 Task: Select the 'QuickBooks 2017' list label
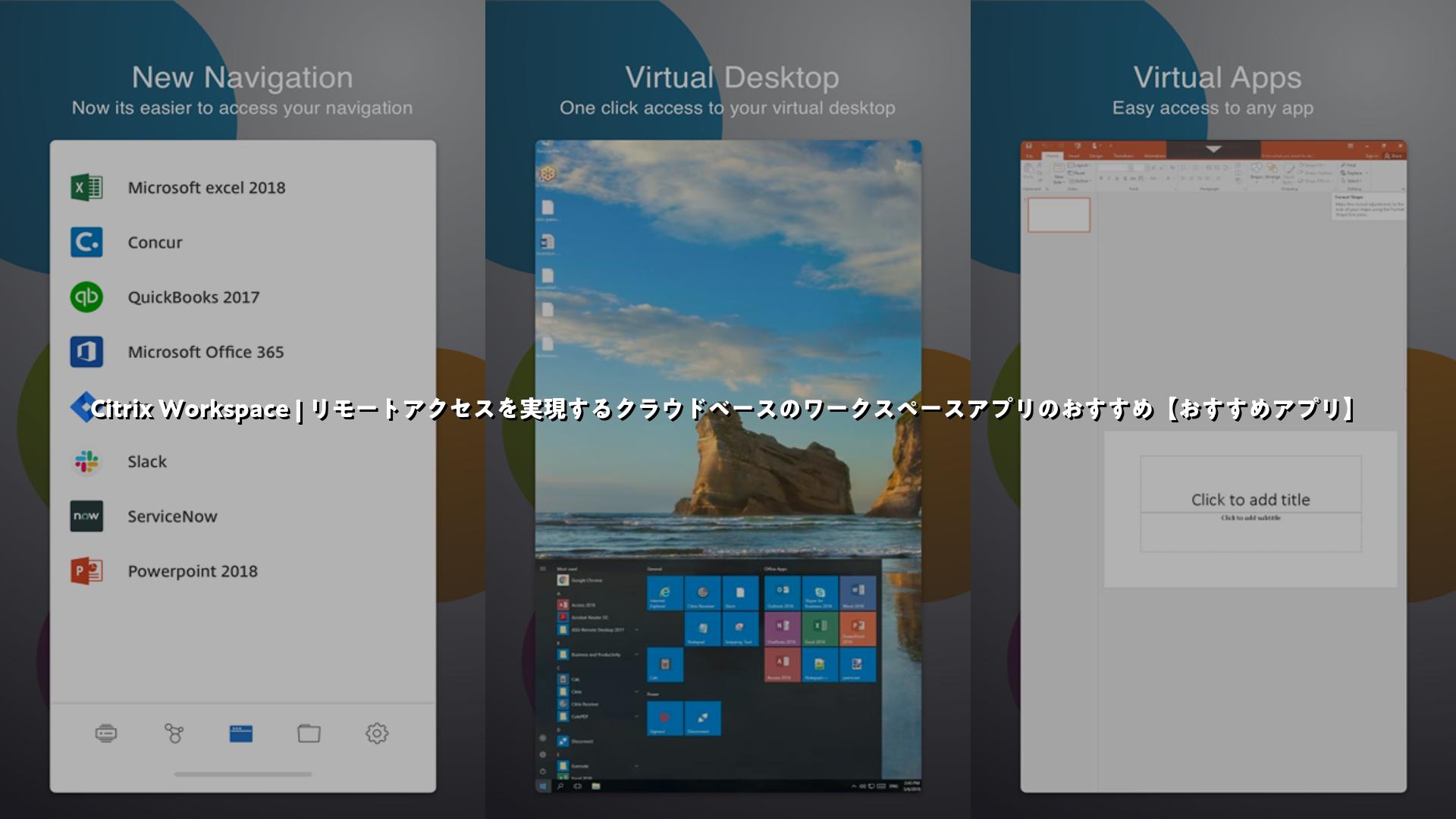click(x=193, y=297)
